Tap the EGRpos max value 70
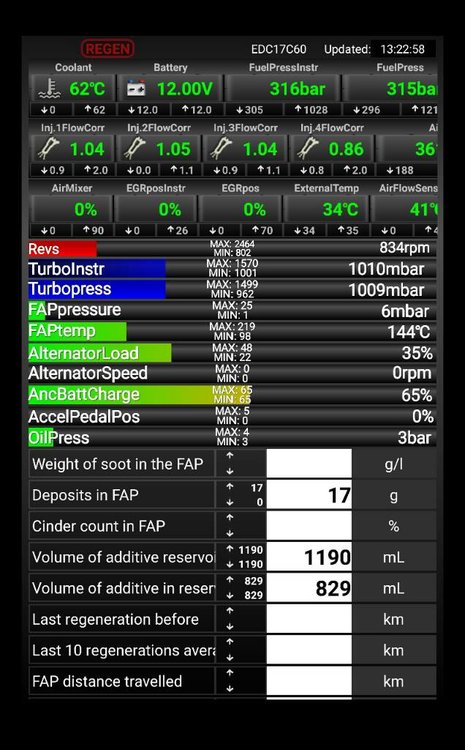Screen dimensions: 465x750 pos(262,231)
